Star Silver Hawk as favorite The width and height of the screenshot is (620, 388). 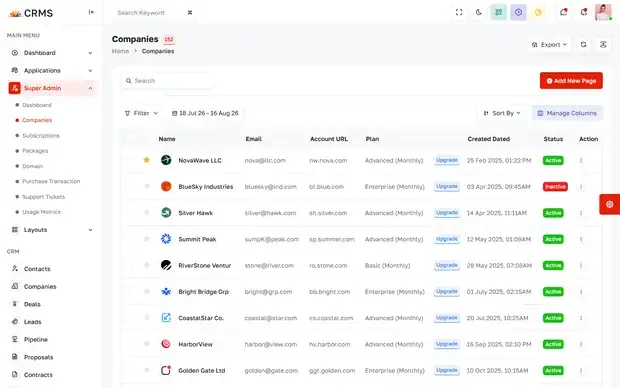click(146, 212)
